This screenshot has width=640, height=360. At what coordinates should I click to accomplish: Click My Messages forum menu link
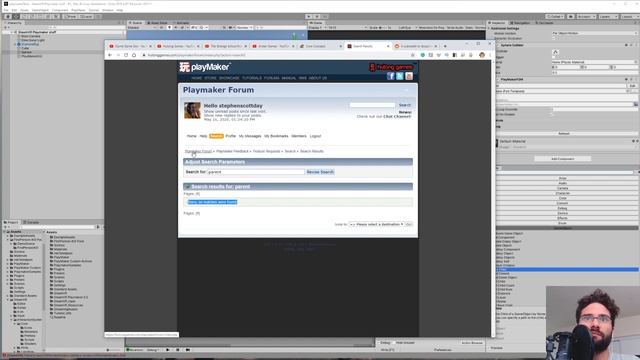[250, 136]
